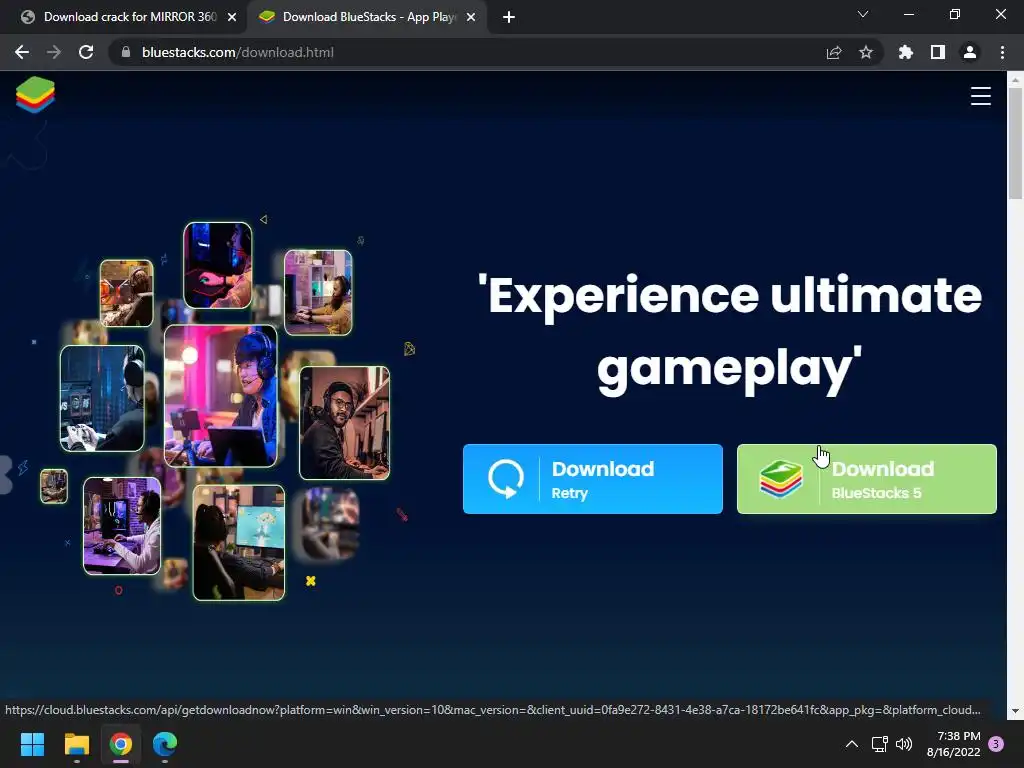Open the Chrome extensions puzzle icon
This screenshot has height=768, width=1024.
click(x=906, y=52)
